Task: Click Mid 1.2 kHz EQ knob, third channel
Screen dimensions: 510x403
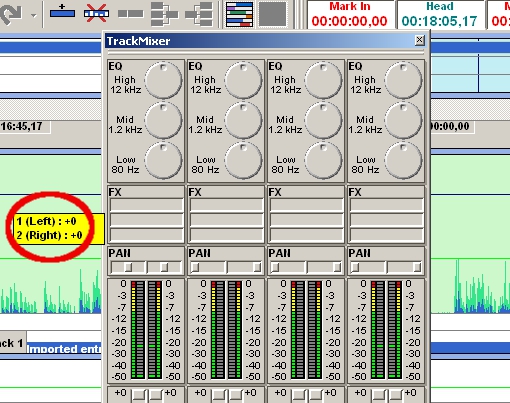Action: tap(323, 120)
